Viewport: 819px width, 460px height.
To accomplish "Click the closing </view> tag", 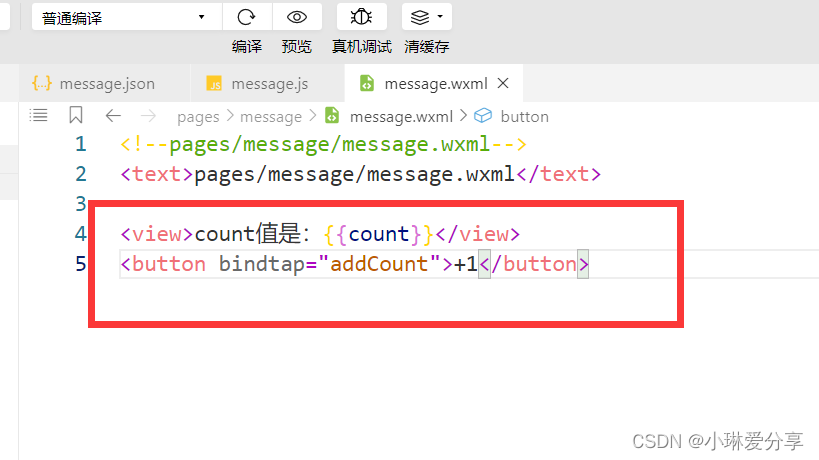I will click(477, 234).
